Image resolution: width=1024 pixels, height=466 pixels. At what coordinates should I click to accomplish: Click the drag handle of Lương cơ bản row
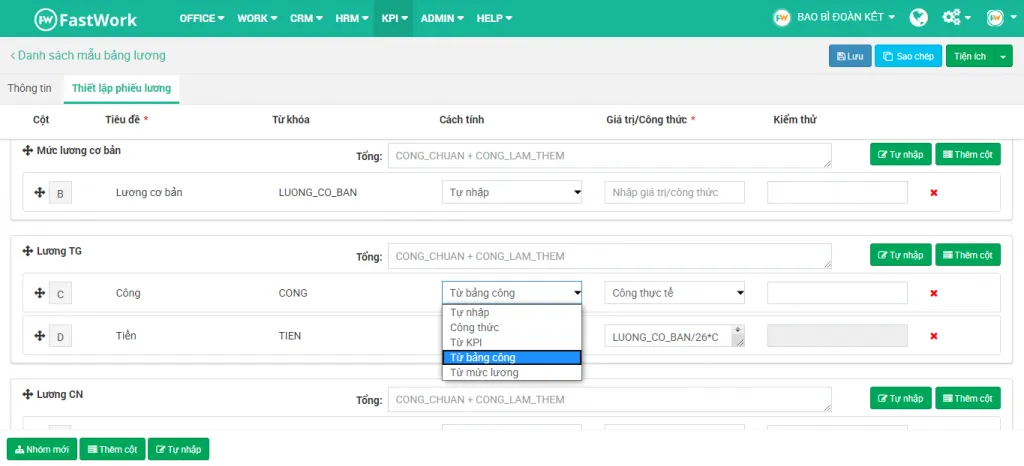coord(40,193)
